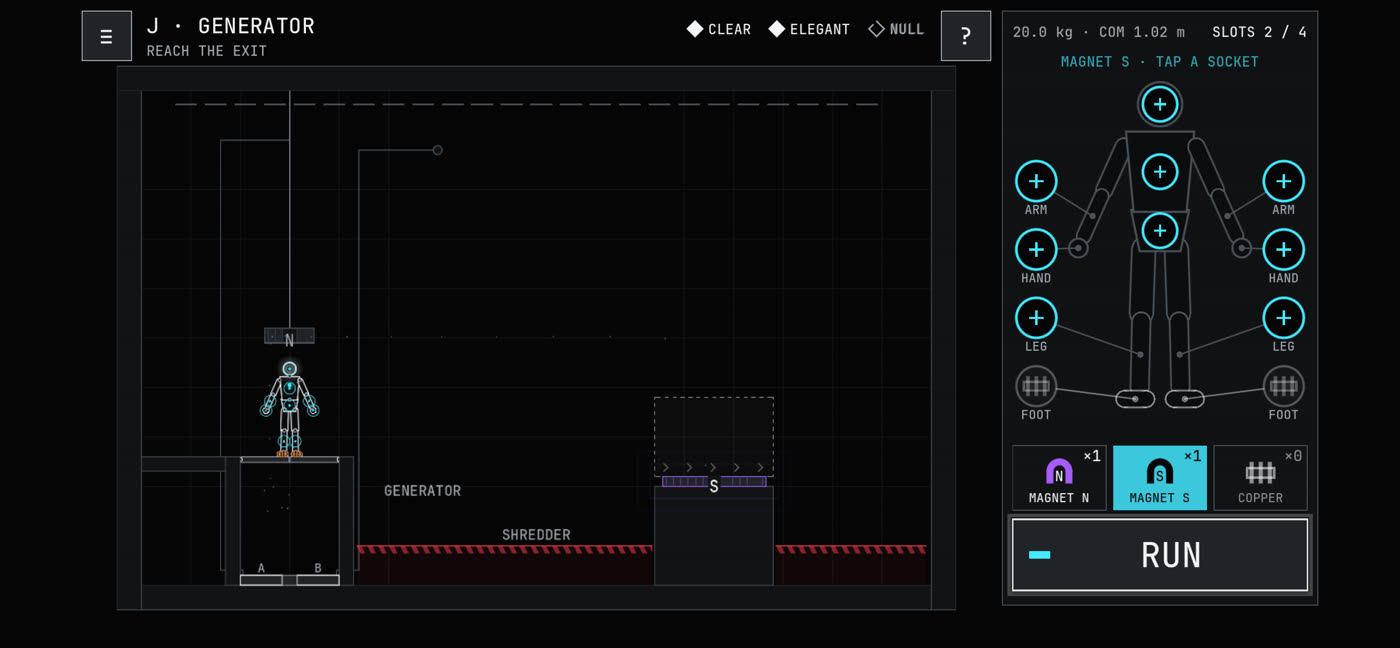
Task: Select the Magnet N part
Action: point(1059,478)
